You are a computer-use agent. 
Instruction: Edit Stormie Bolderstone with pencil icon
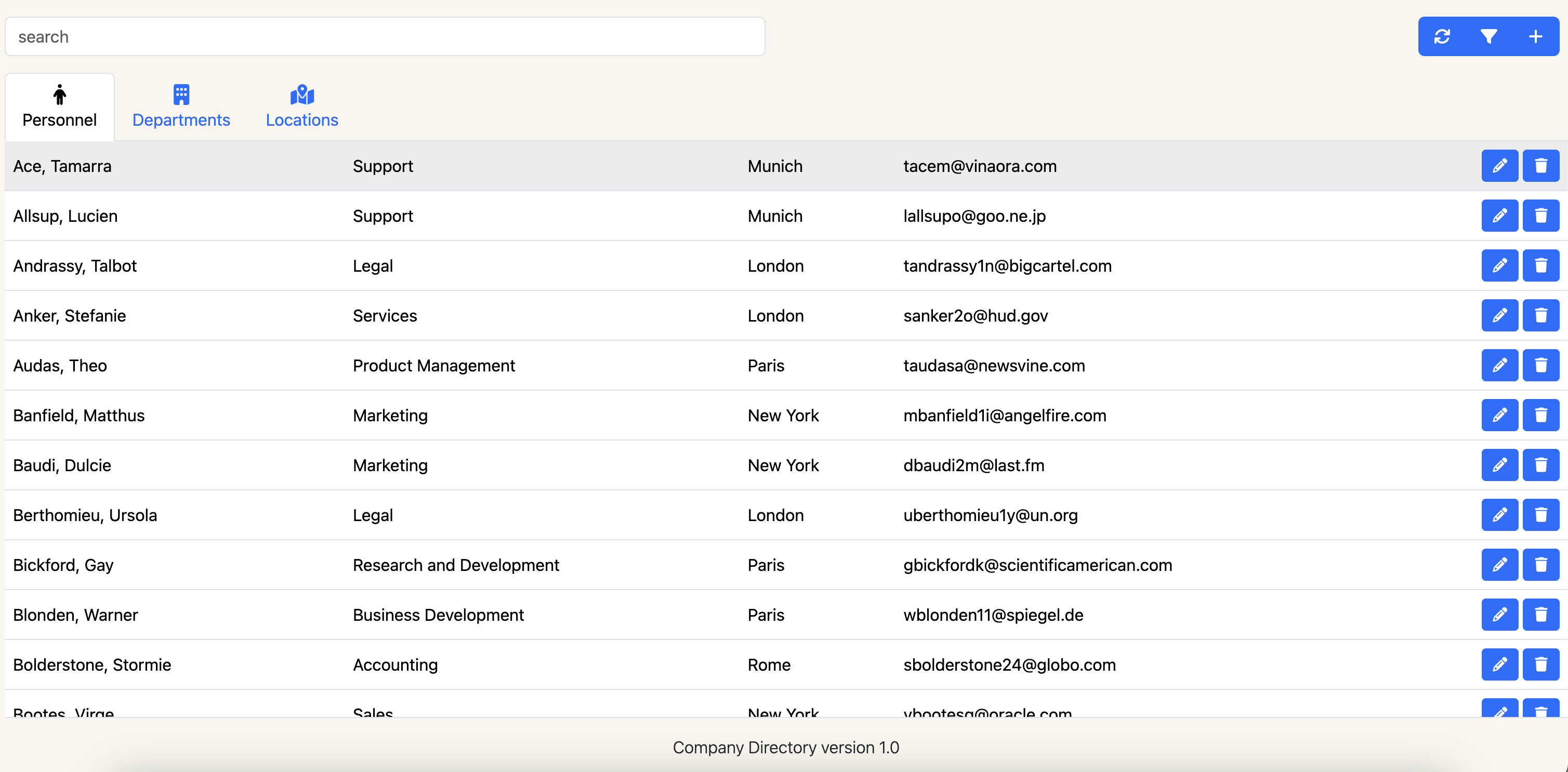click(x=1499, y=664)
